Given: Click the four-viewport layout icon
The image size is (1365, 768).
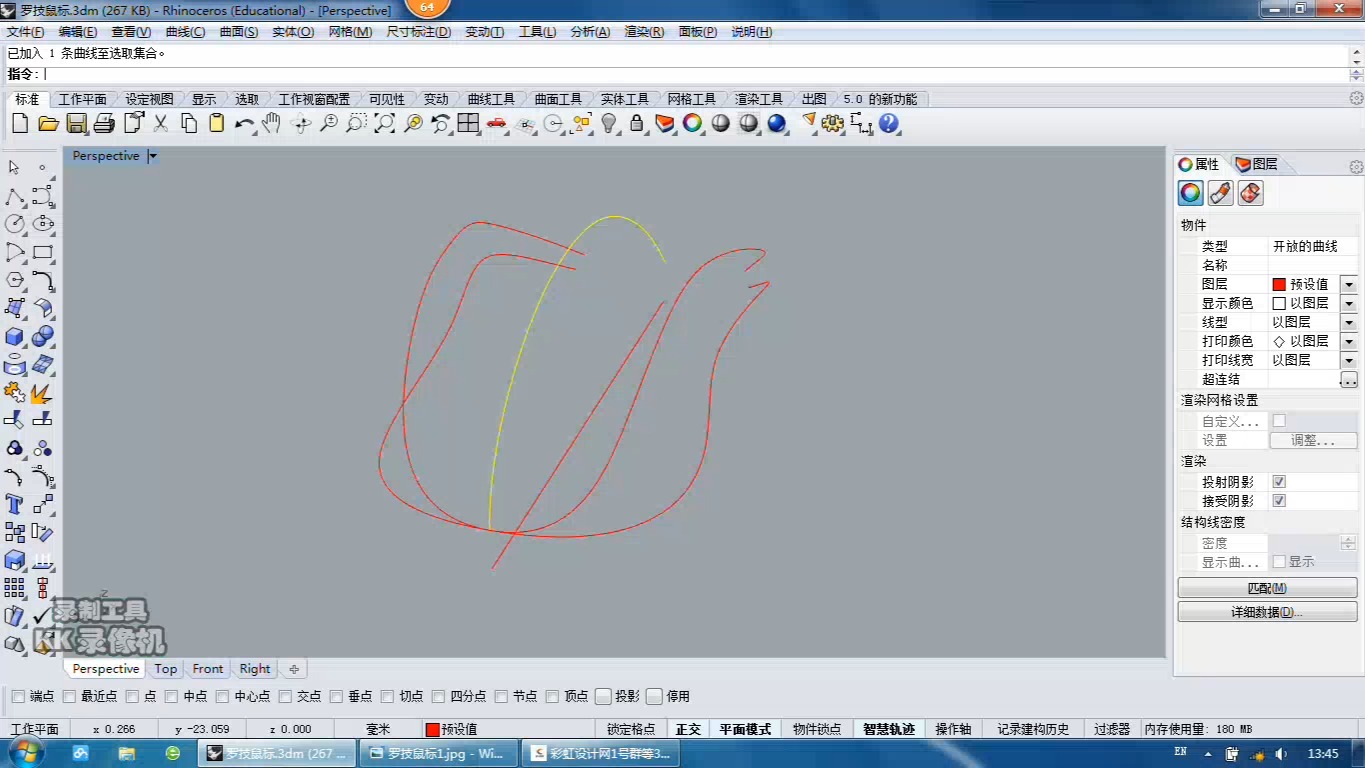Looking at the screenshot, I should pyautogui.click(x=468, y=124).
